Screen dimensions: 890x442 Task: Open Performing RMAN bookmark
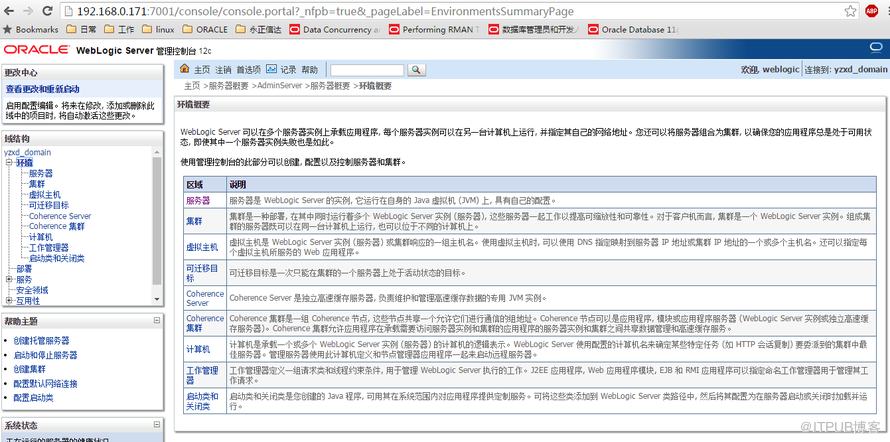tap(434, 30)
